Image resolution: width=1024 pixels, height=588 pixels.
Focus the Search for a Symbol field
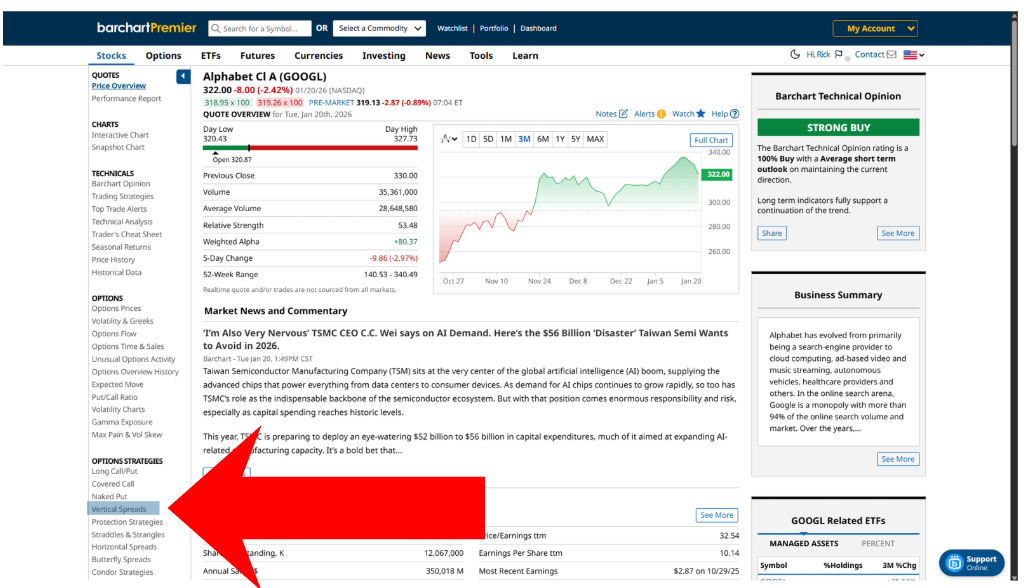(x=260, y=28)
